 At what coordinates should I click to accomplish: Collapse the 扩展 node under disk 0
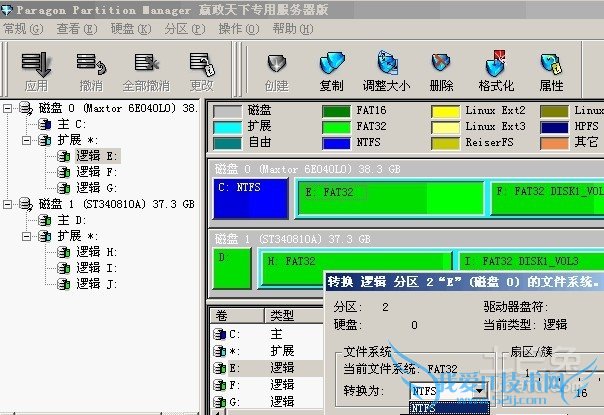coord(26,140)
